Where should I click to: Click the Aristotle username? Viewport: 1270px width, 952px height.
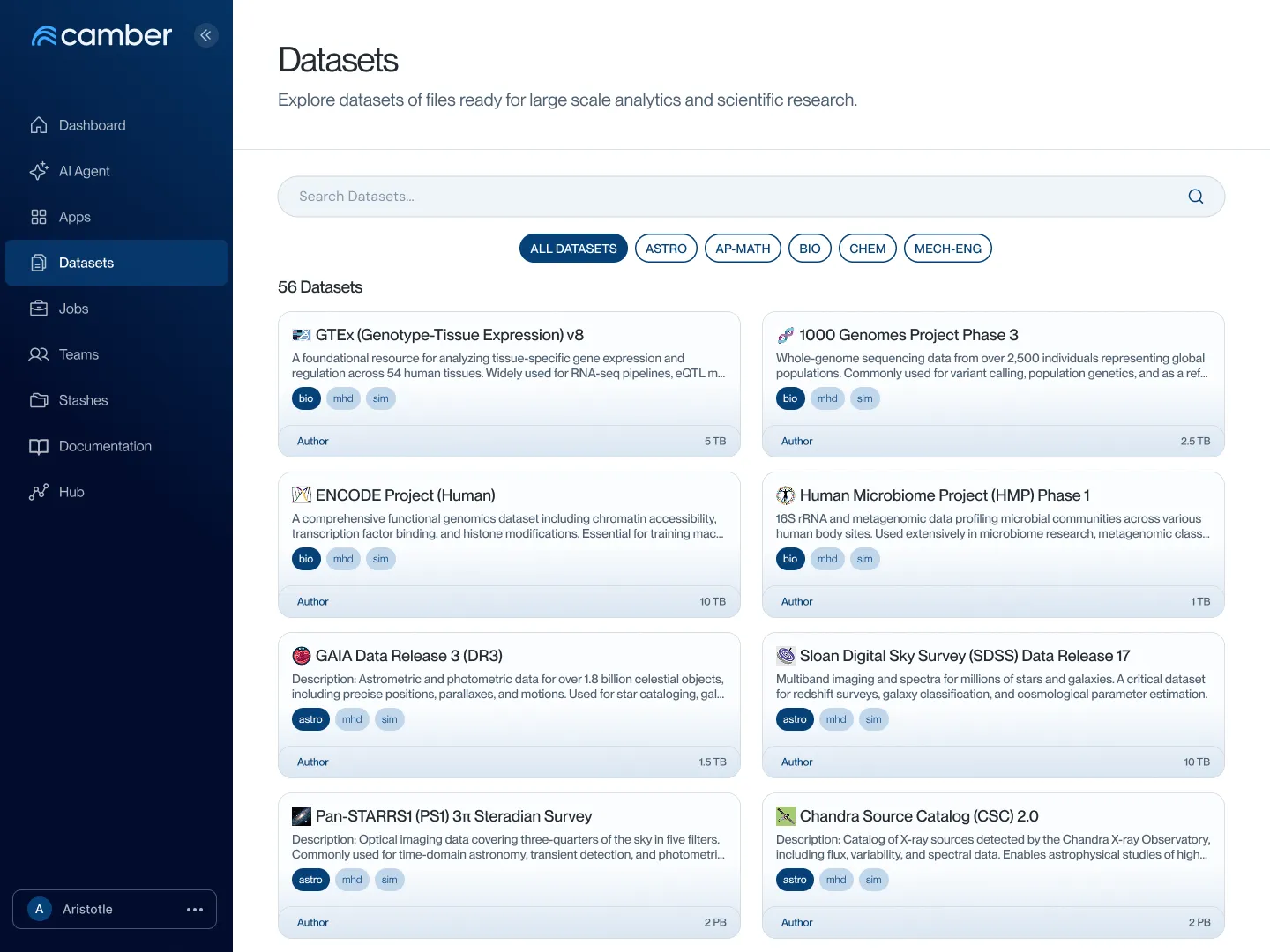click(87, 909)
